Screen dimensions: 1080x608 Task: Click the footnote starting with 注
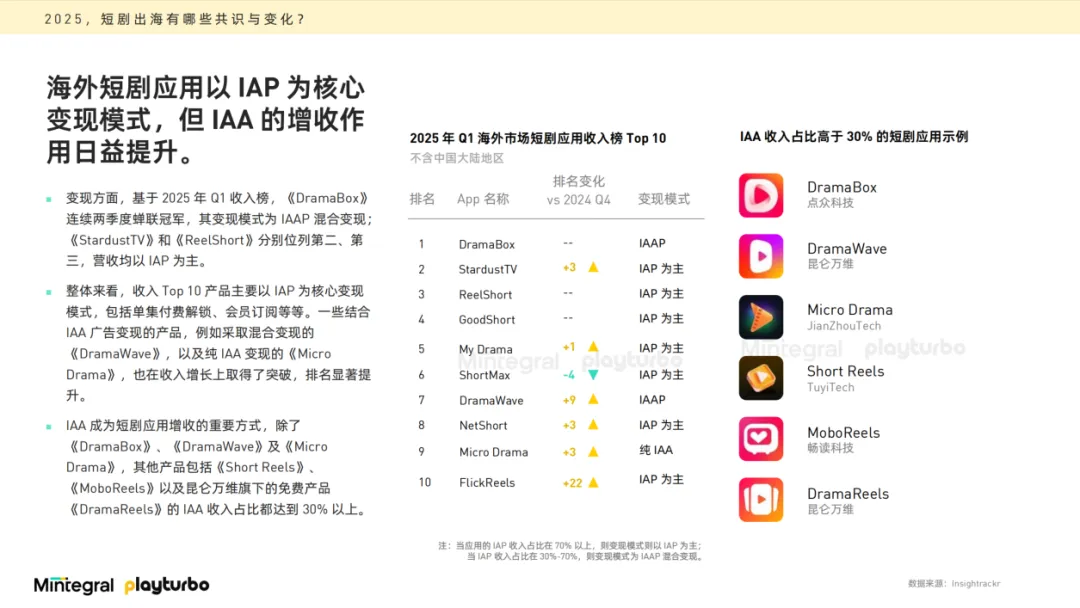(571, 551)
